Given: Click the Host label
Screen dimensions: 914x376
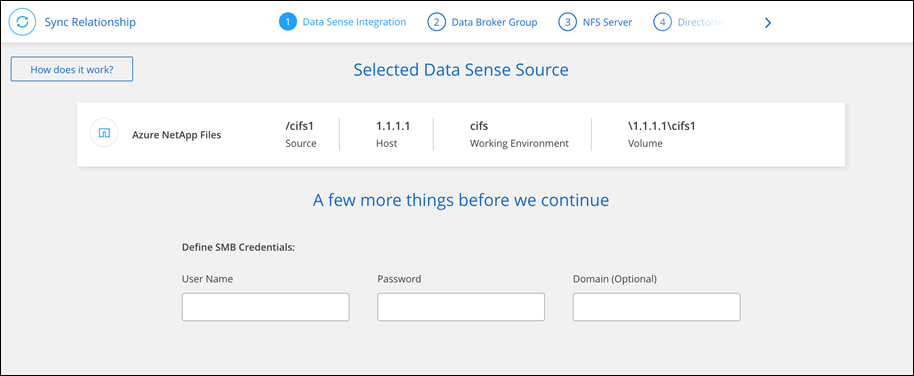Looking at the screenshot, I should tap(386, 143).
